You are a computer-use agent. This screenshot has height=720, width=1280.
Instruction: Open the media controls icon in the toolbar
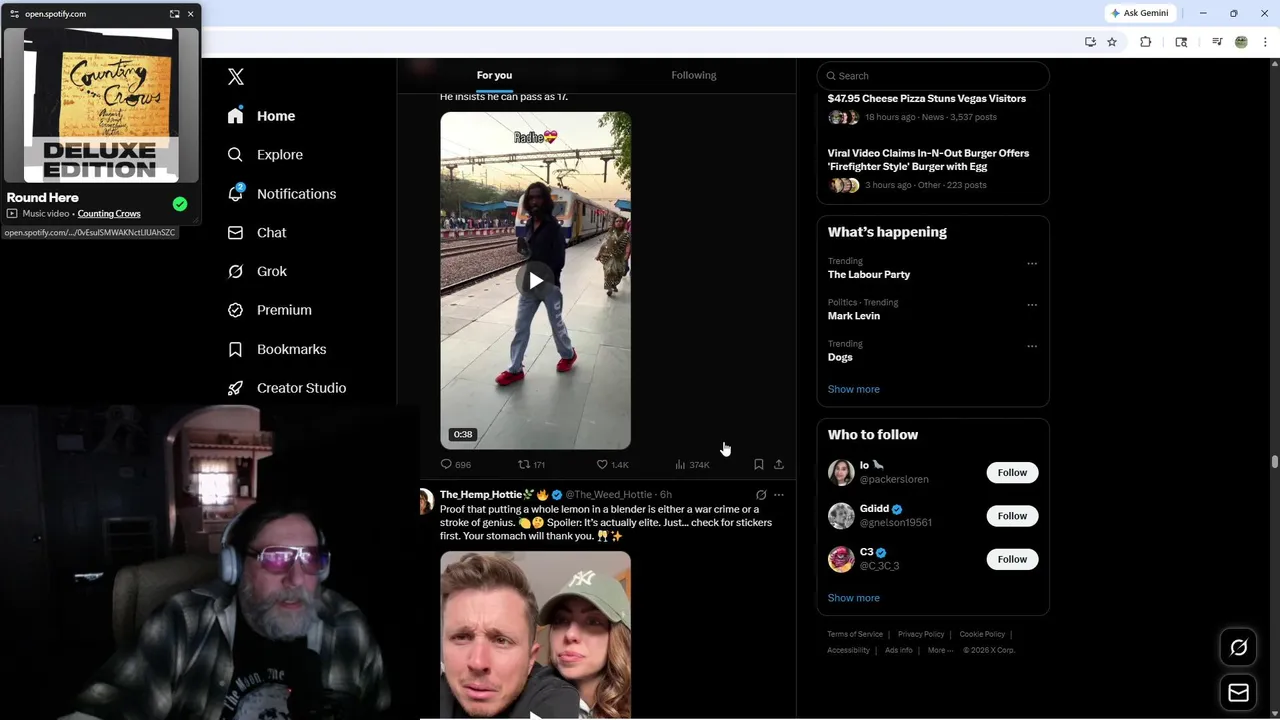[1217, 42]
